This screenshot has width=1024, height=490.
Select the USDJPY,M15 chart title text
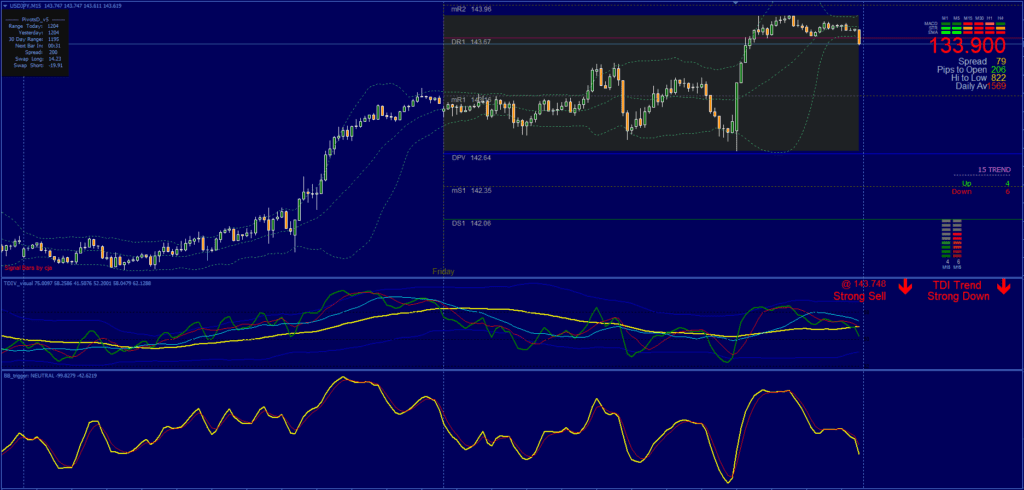pos(25,6)
